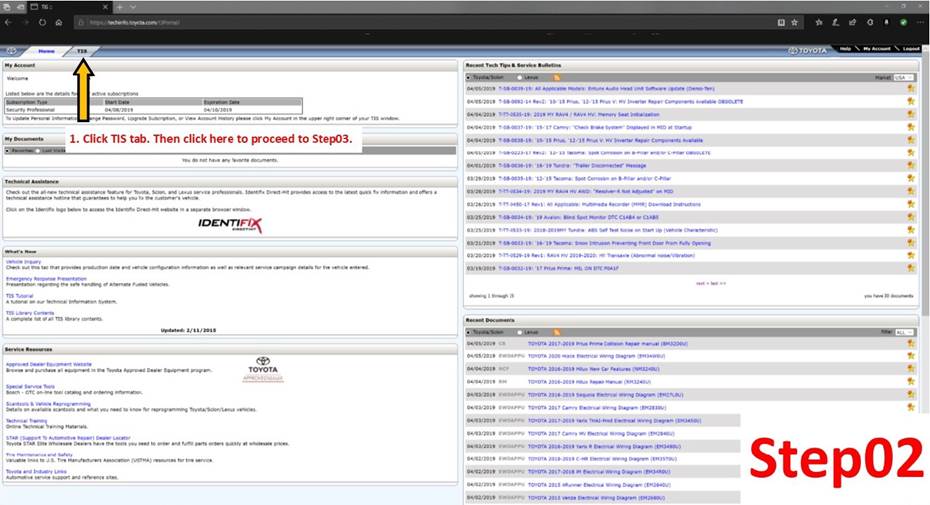Open Approved Dealer Equipment Website link
Screen dimensions: 930x505
tap(49, 364)
